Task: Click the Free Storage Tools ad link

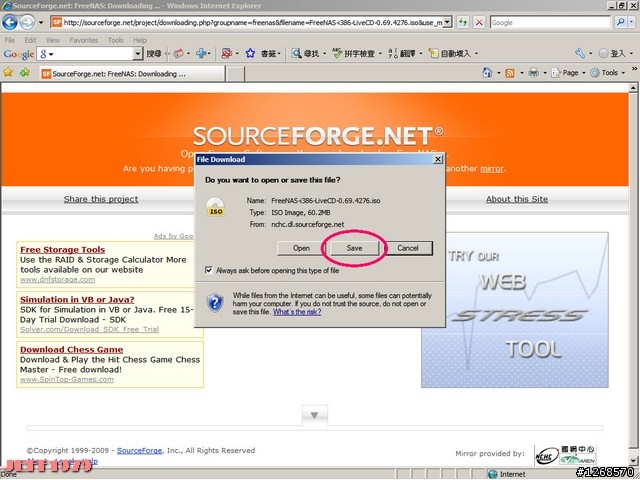Action: (x=62, y=249)
